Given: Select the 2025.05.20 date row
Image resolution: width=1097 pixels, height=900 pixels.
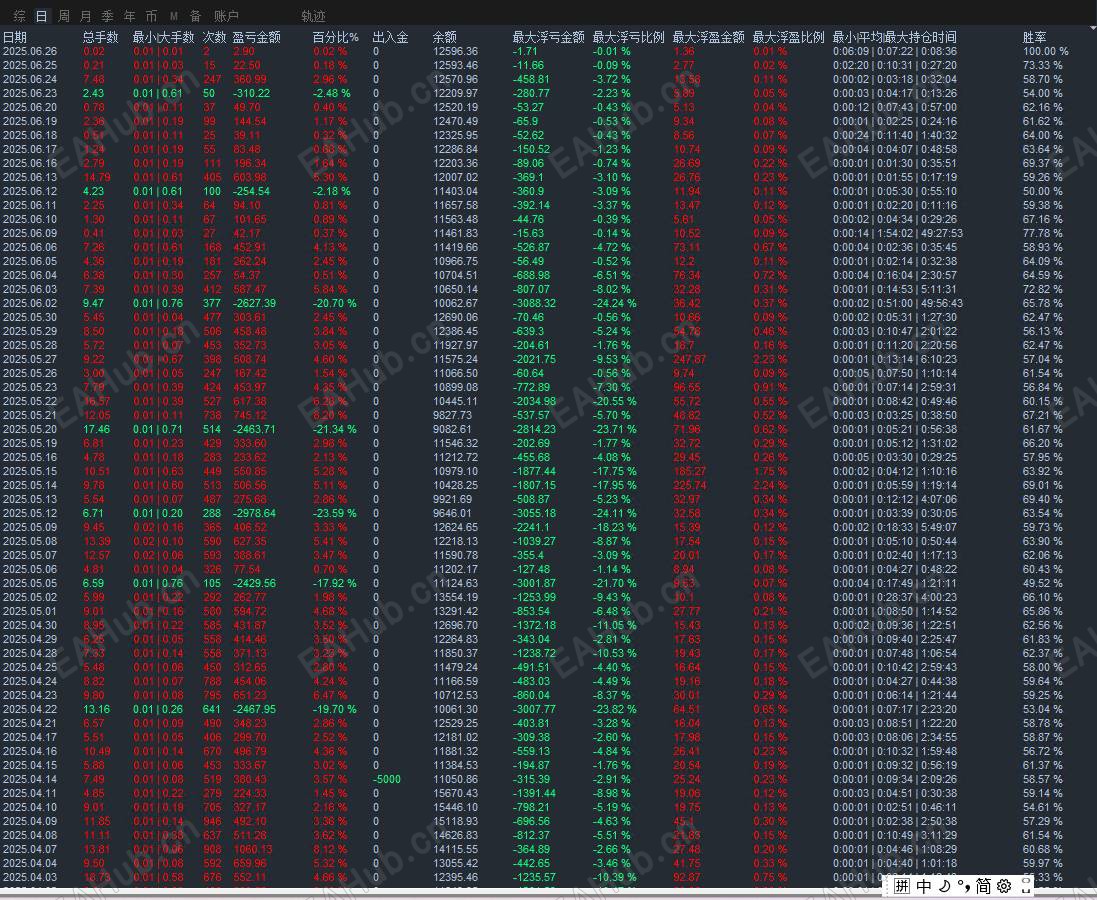Looking at the screenshot, I should pyautogui.click(x=30, y=429).
